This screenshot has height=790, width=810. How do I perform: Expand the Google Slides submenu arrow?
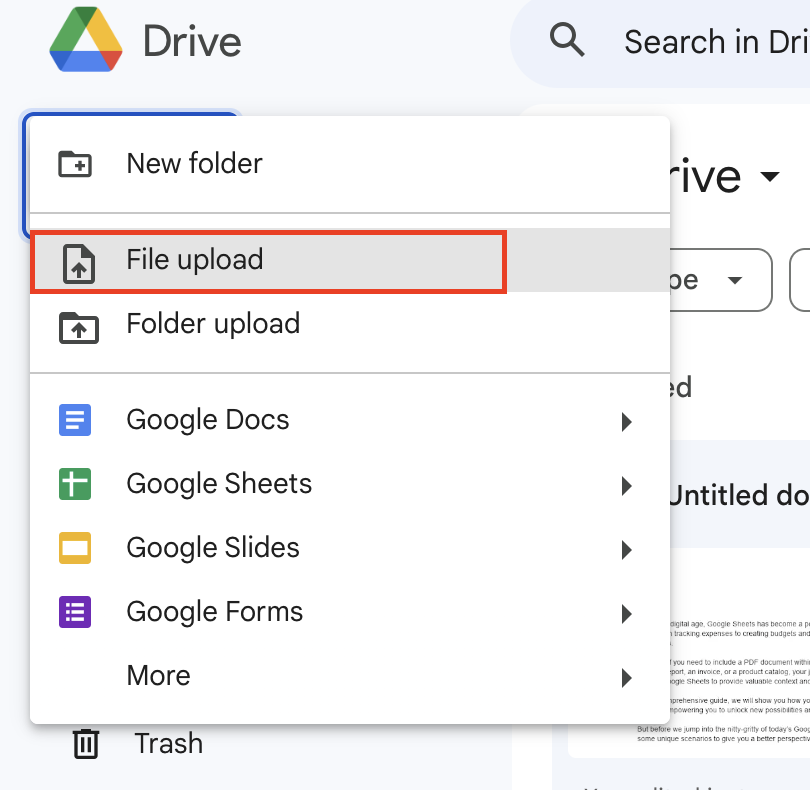point(627,550)
